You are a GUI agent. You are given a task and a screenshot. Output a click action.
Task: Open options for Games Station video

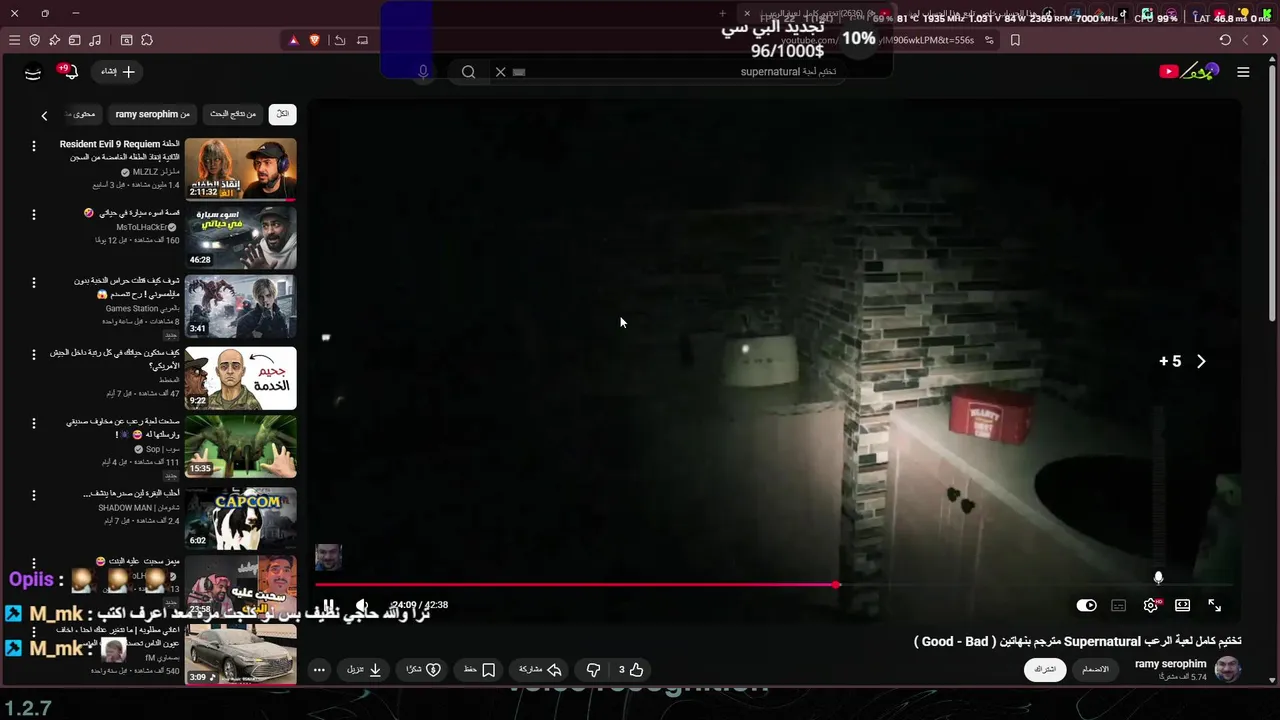coord(33,283)
